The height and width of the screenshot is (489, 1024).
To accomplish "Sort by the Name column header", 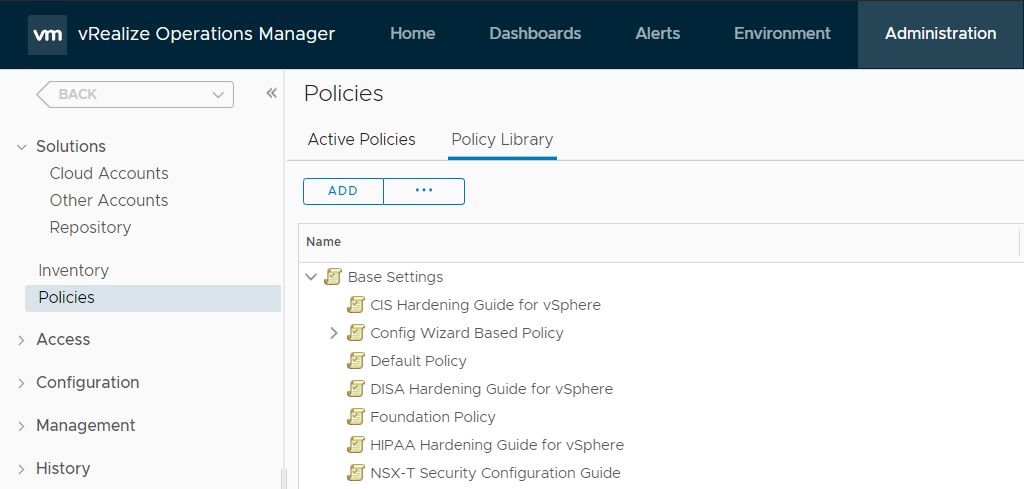I will 324,242.
